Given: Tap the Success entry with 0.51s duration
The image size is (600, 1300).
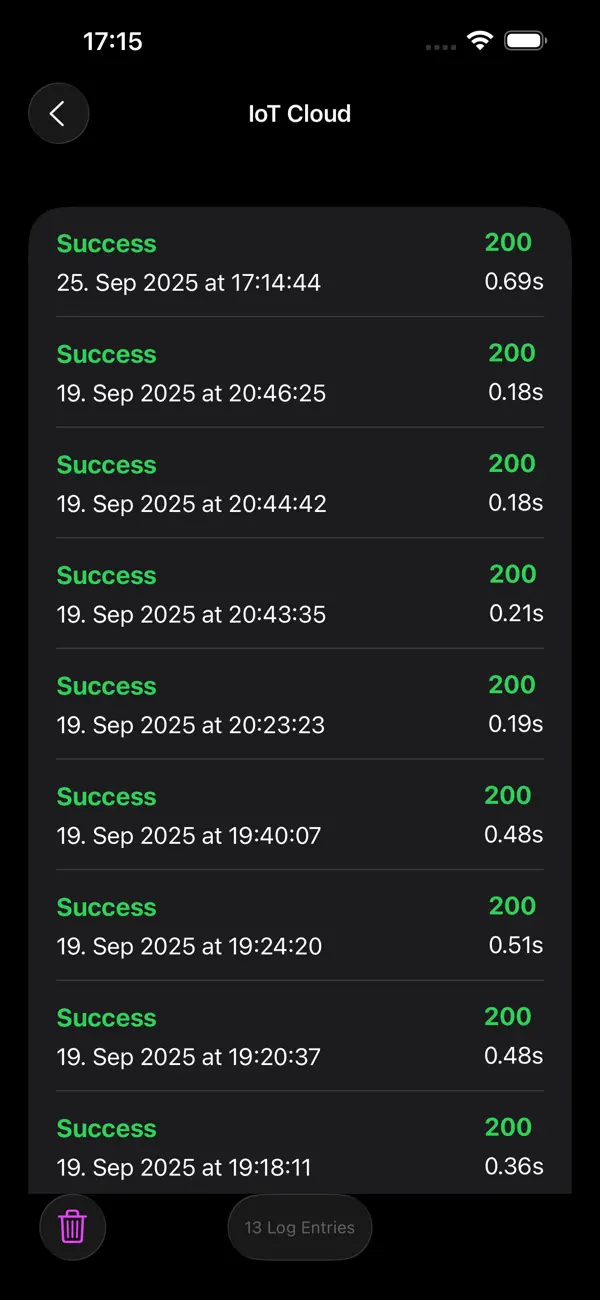Looking at the screenshot, I should tap(300, 926).
